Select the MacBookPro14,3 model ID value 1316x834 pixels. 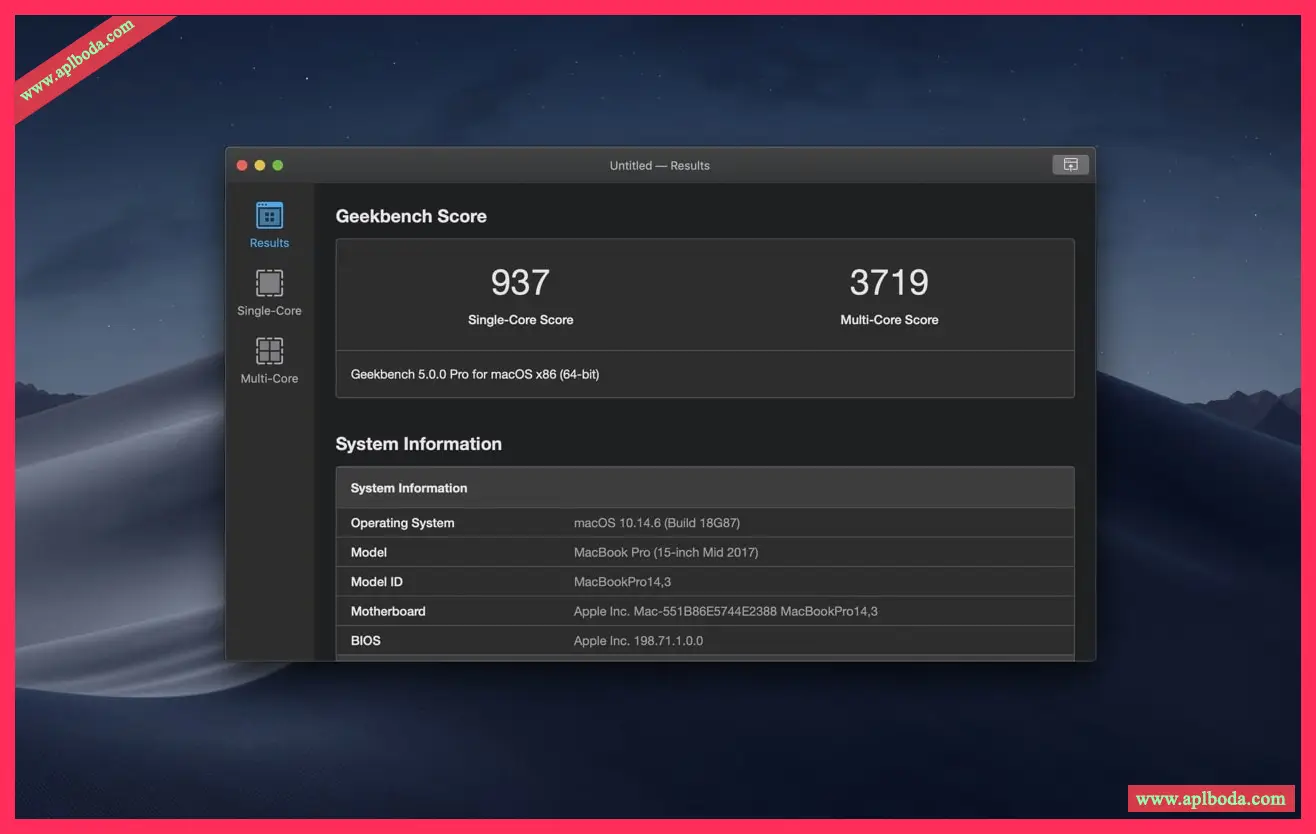pos(622,582)
